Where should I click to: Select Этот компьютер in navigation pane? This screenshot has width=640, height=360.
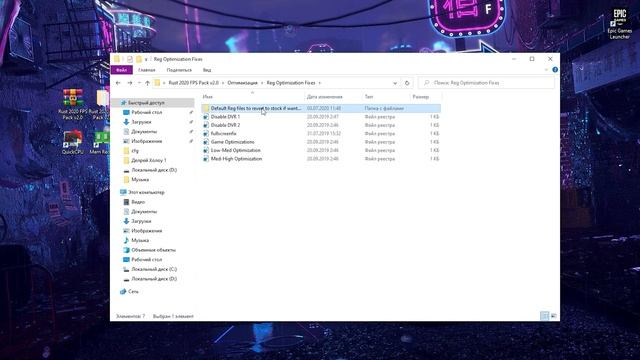click(x=146, y=192)
